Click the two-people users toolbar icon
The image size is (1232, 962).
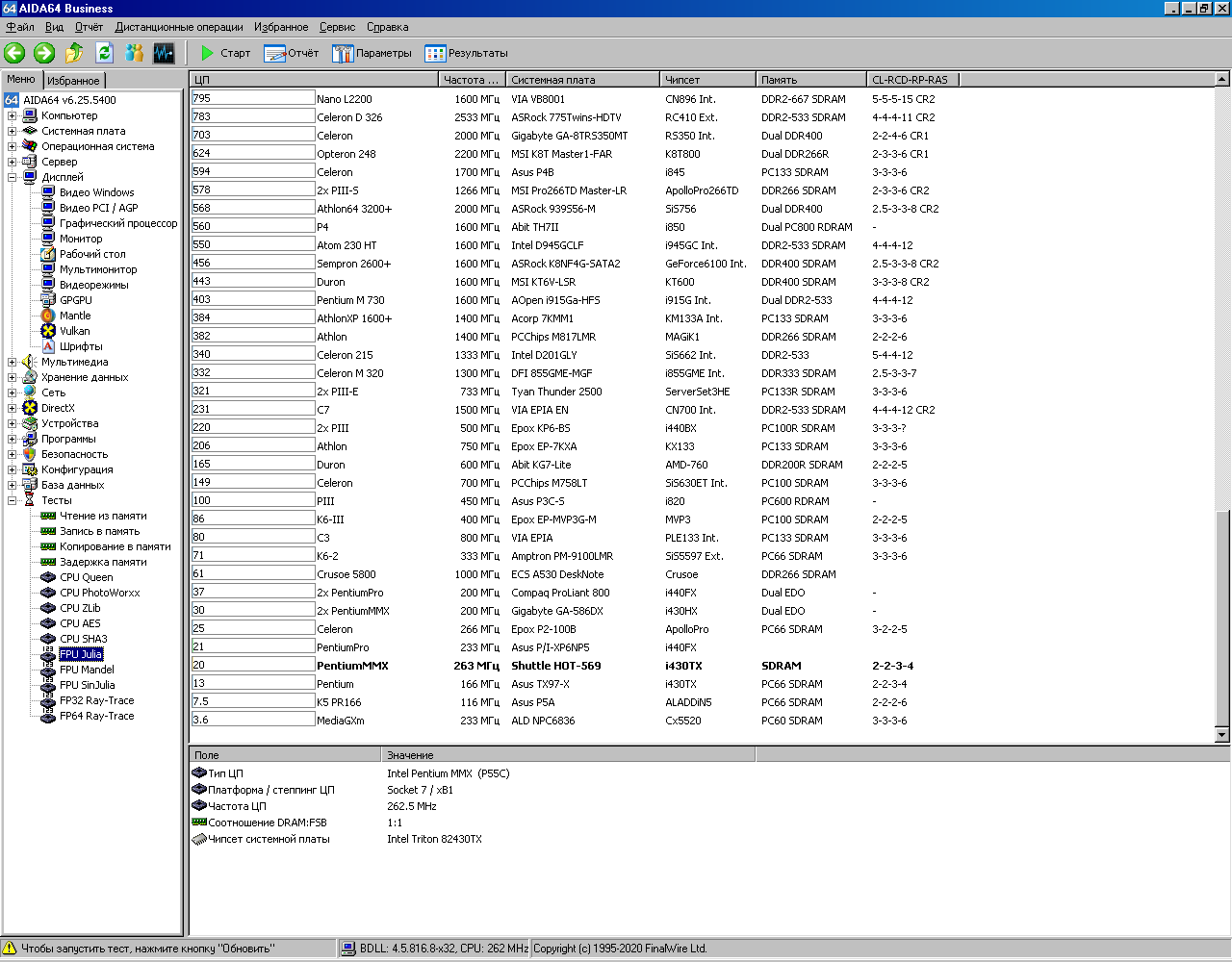[x=134, y=53]
